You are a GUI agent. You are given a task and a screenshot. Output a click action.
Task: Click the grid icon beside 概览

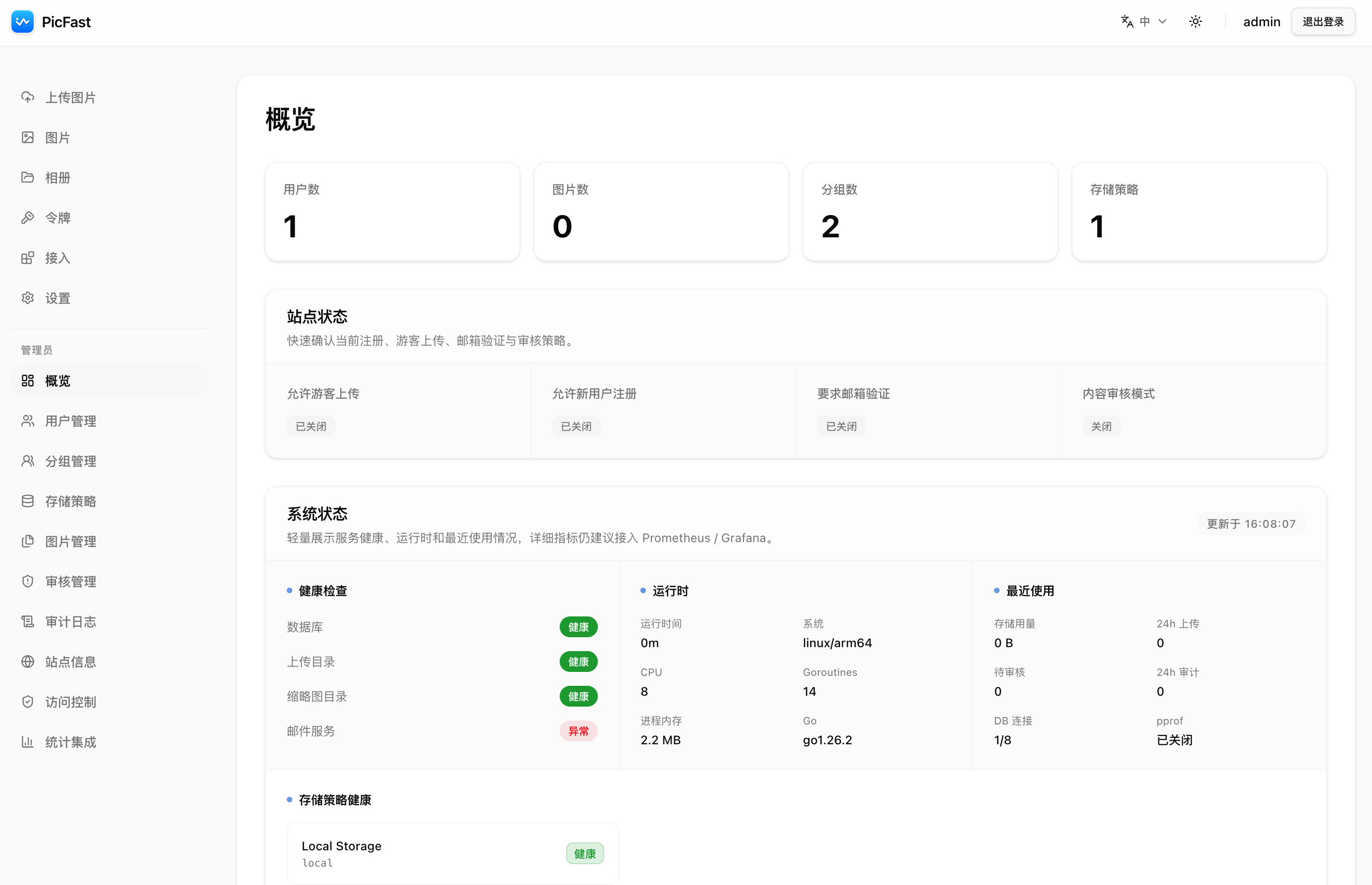coord(28,381)
